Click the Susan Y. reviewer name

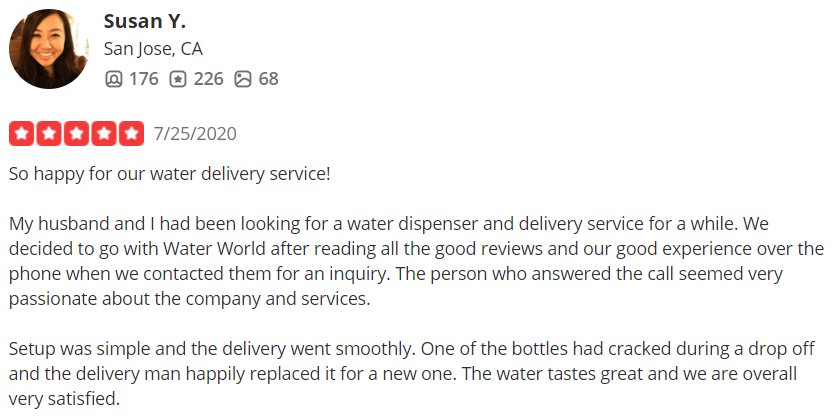click(x=146, y=21)
